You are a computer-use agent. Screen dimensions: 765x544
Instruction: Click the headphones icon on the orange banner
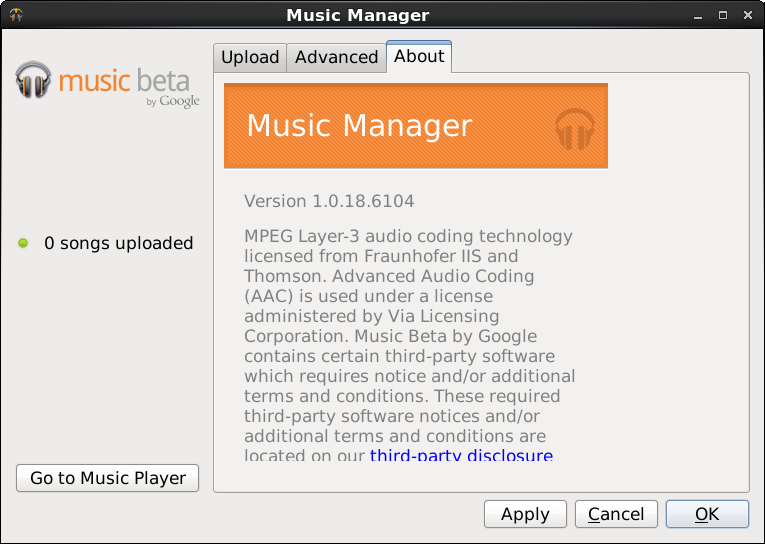click(x=574, y=128)
